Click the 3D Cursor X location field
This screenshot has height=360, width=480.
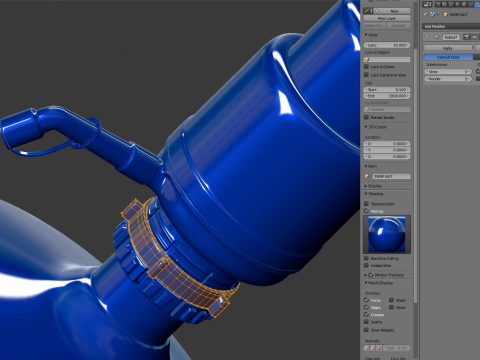coord(387,144)
